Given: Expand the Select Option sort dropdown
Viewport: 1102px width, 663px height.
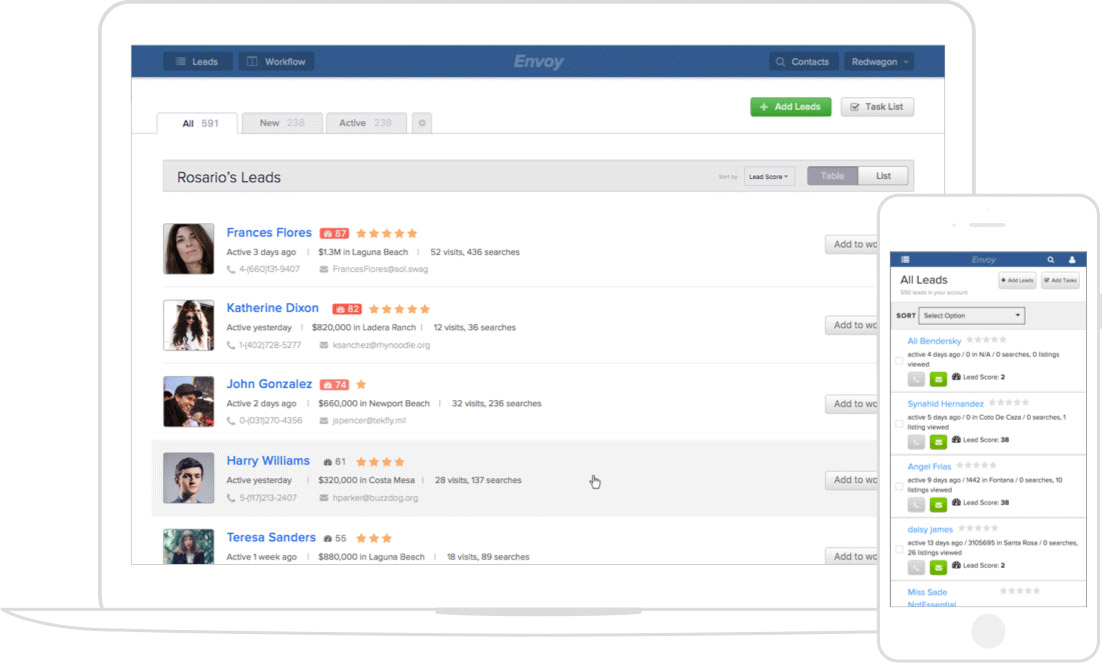Looking at the screenshot, I should [x=971, y=316].
